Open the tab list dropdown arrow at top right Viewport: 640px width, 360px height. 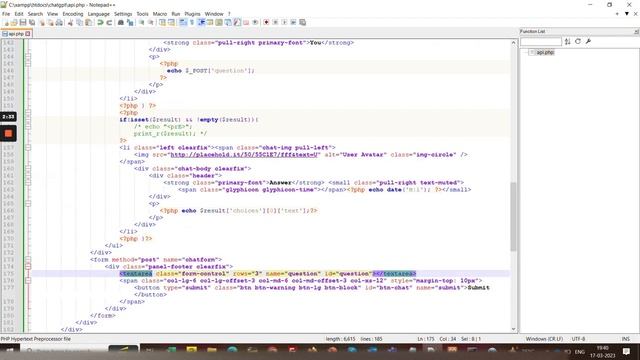pyautogui.click(x=627, y=14)
